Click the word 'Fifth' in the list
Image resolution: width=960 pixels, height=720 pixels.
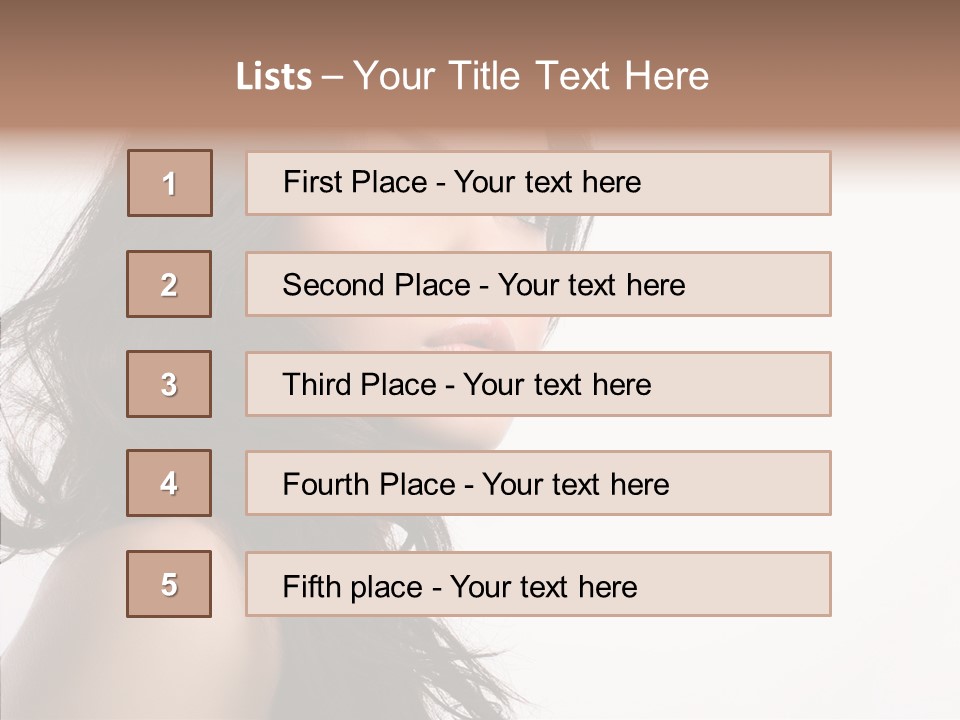coord(311,586)
